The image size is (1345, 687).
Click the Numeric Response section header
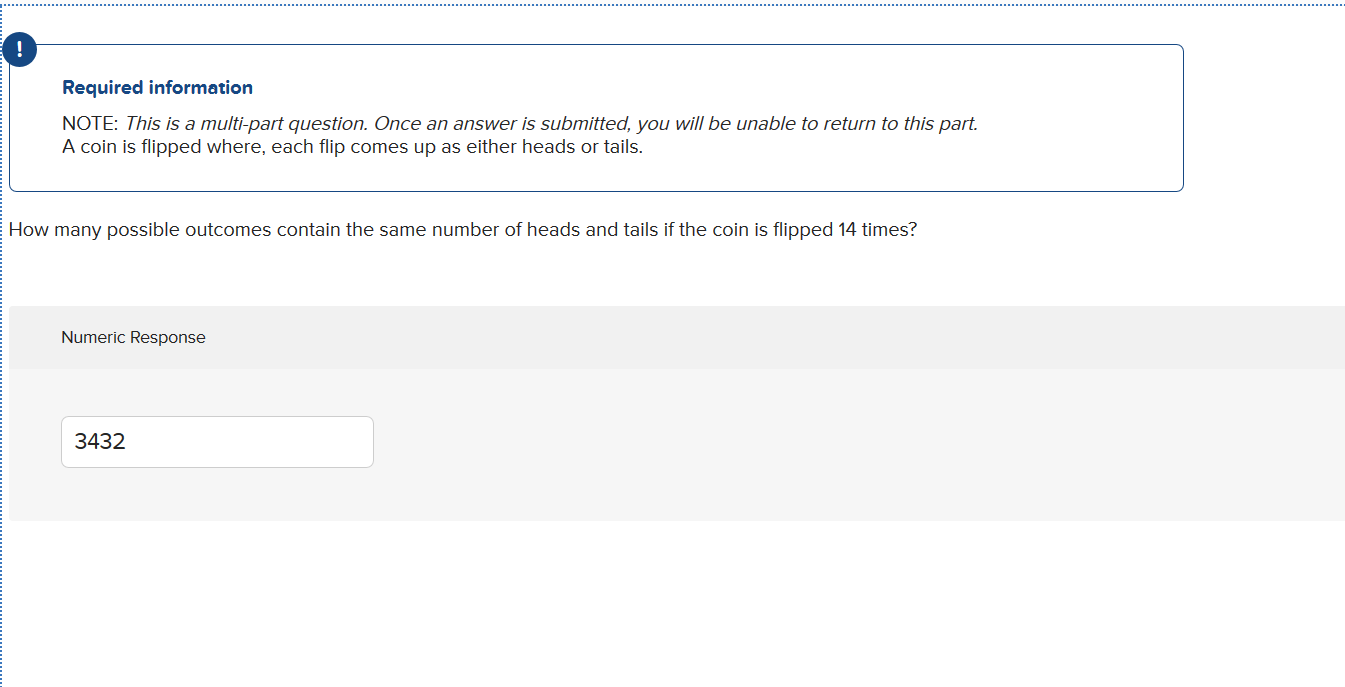pos(133,337)
